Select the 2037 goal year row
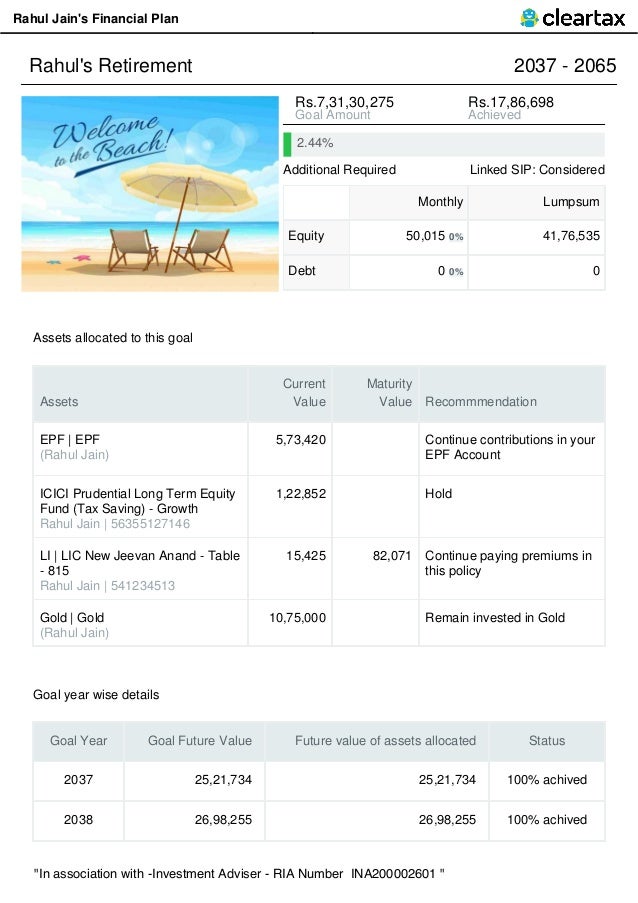 (79, 780)
